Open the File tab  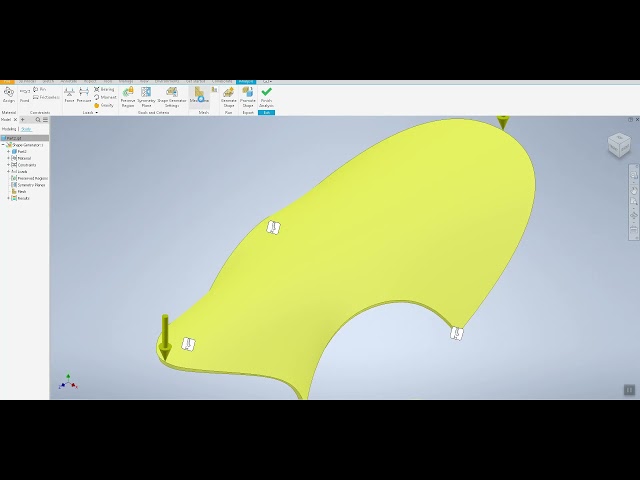click(x=7, y=82)
